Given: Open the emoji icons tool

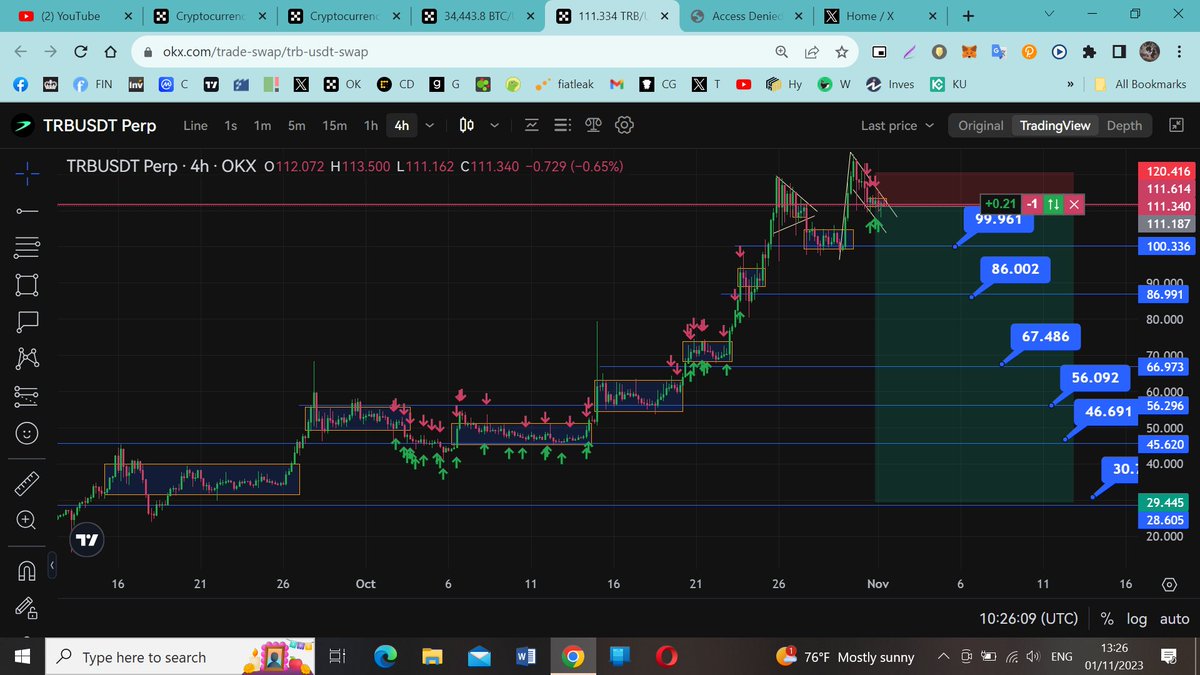Looking at the screenshot, I should coord(27,433).
